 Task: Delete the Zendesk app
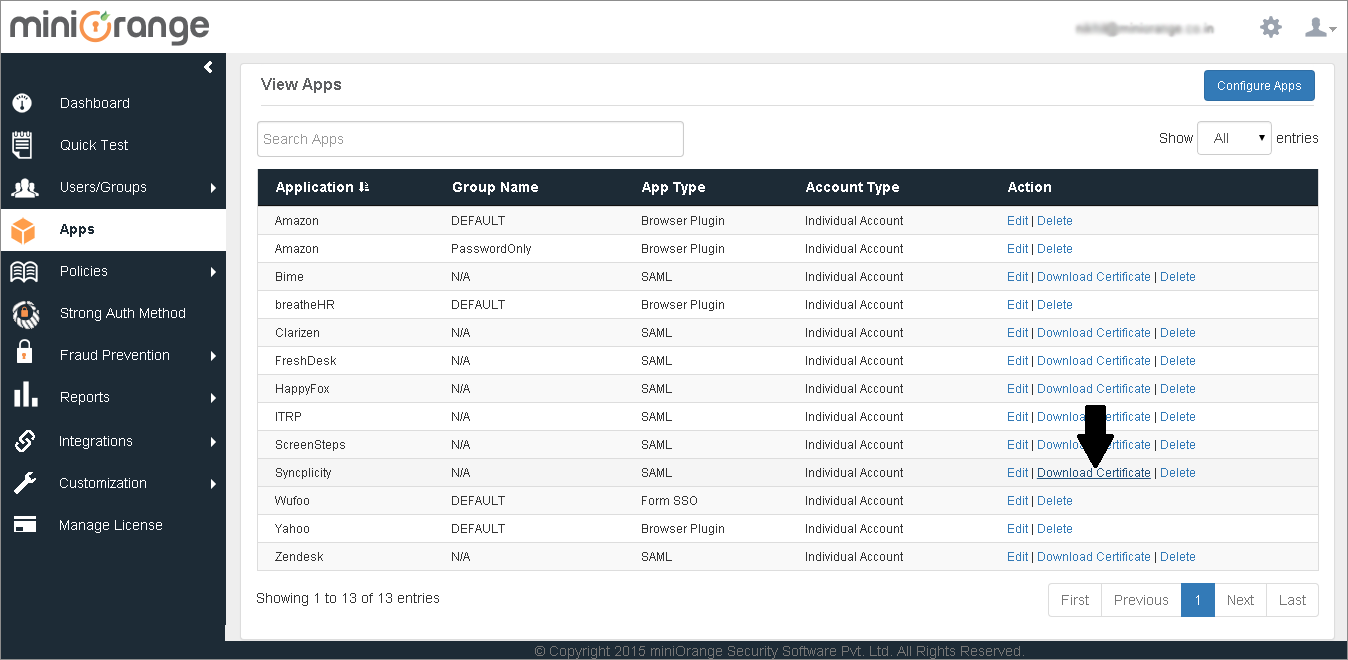point(1178,557)
